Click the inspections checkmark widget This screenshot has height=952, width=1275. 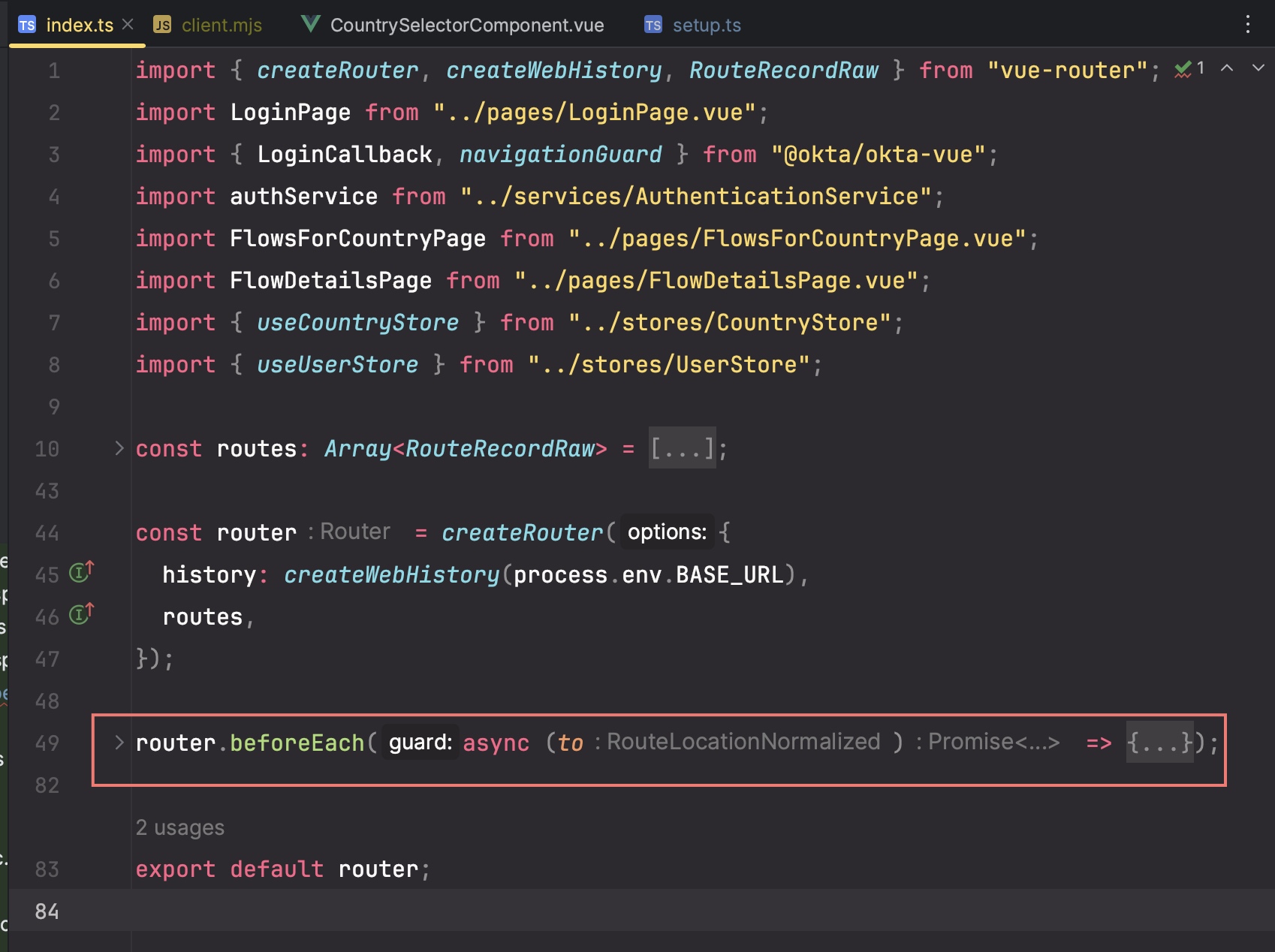[x=1190, y=69]
